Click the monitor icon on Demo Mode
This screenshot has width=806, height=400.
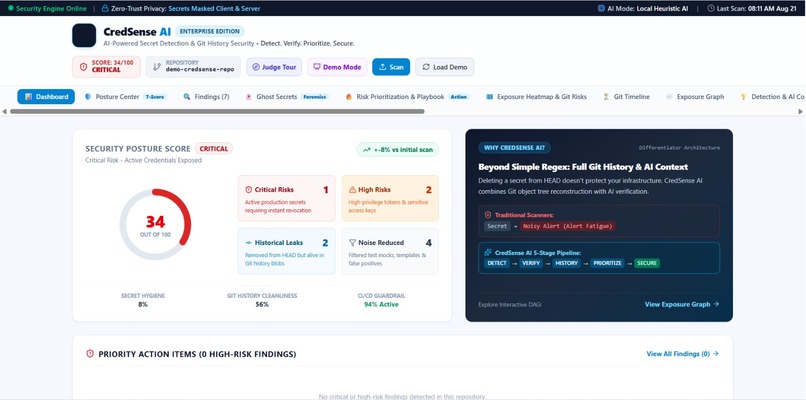(x=317, y=67)
